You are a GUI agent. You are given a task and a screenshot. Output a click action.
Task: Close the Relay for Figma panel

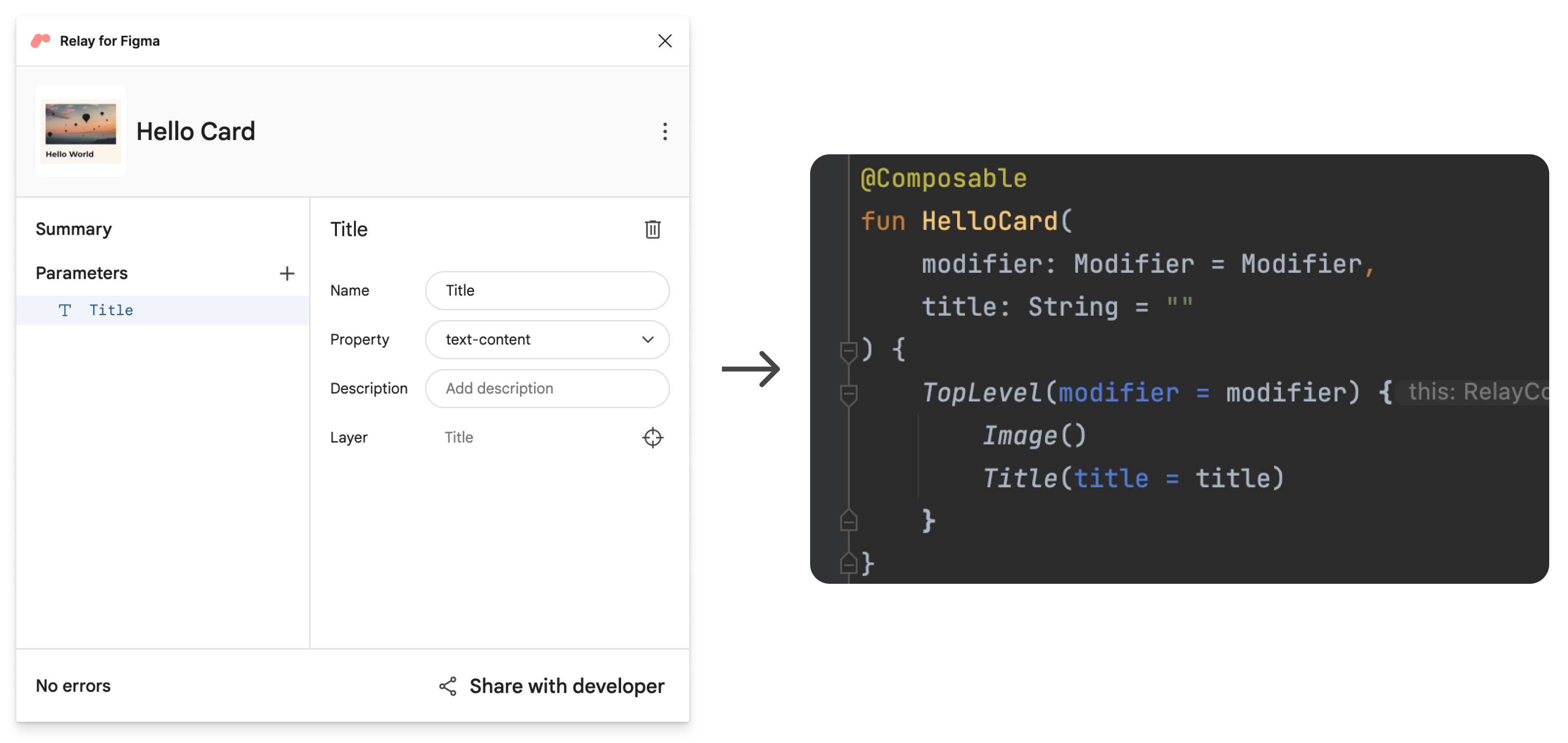(664, 41)
